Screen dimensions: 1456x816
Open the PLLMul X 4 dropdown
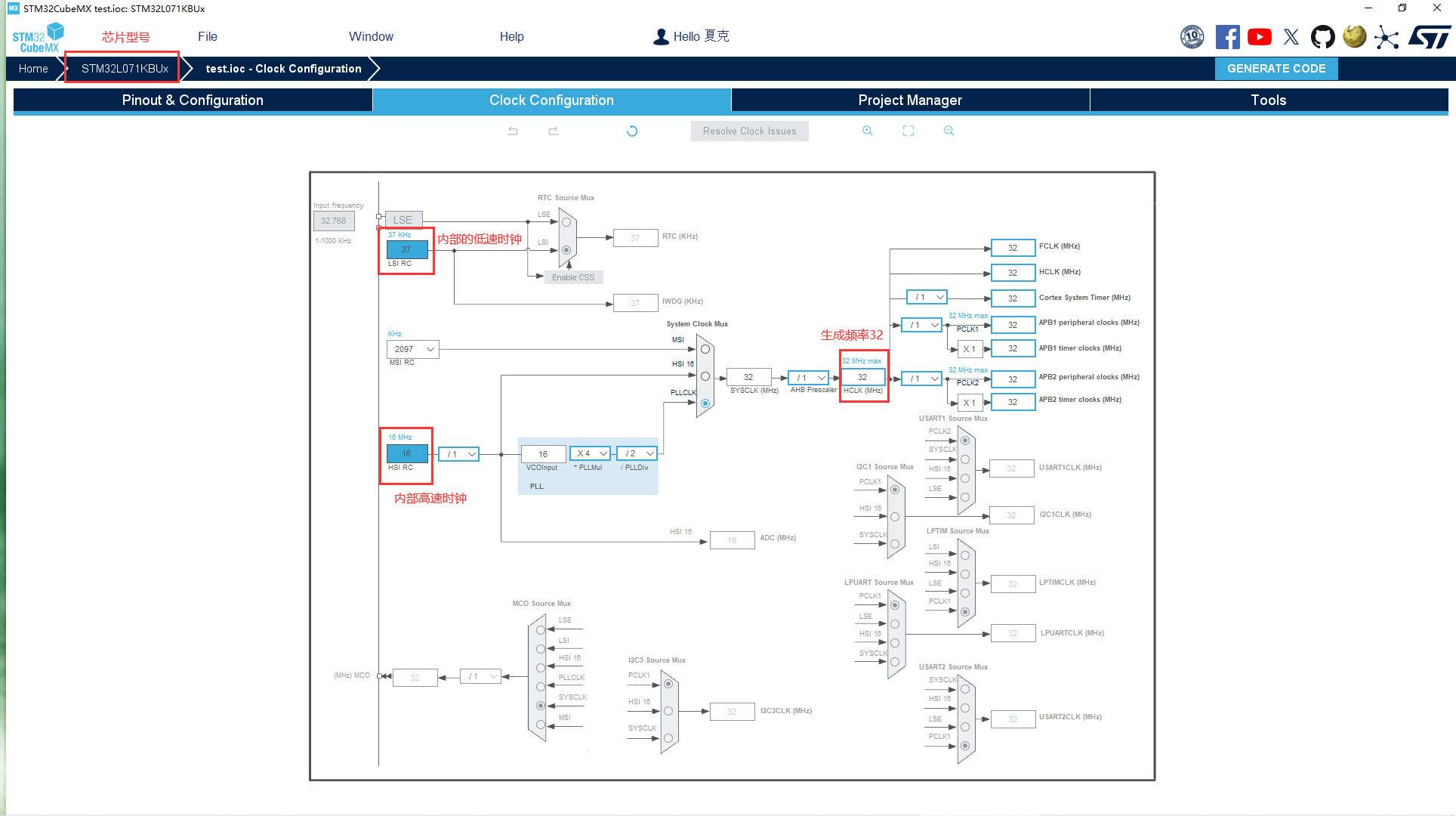click(x=590, y=453)
